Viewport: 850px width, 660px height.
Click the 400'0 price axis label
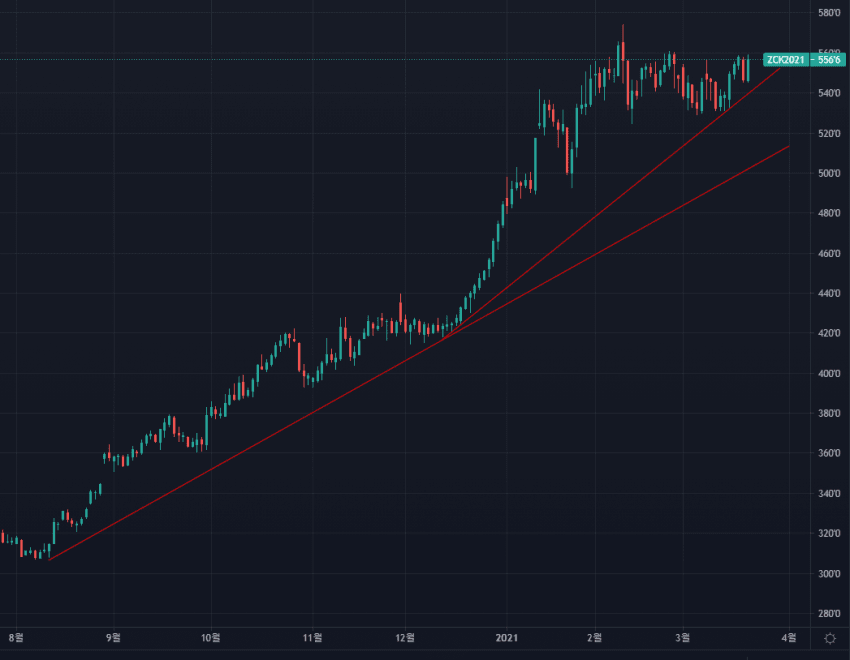(829, 374)
